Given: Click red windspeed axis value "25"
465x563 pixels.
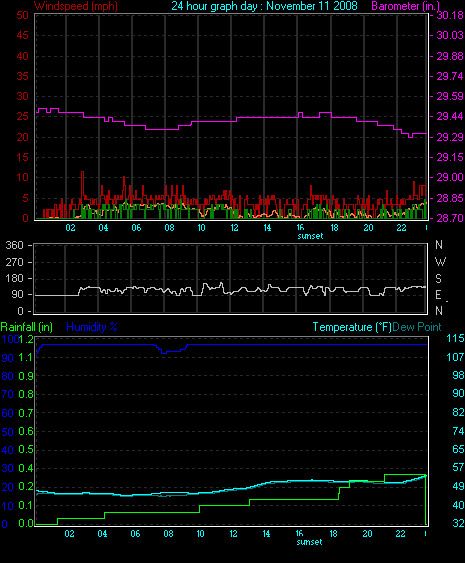Looking at the screenshot, I should click(23, 116).
